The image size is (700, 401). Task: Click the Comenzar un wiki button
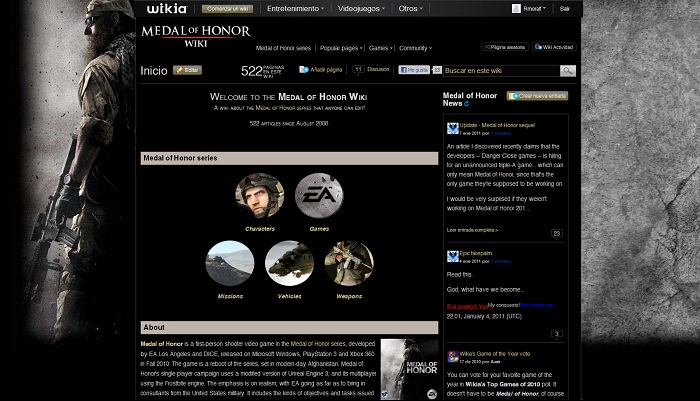coord(227,8)
